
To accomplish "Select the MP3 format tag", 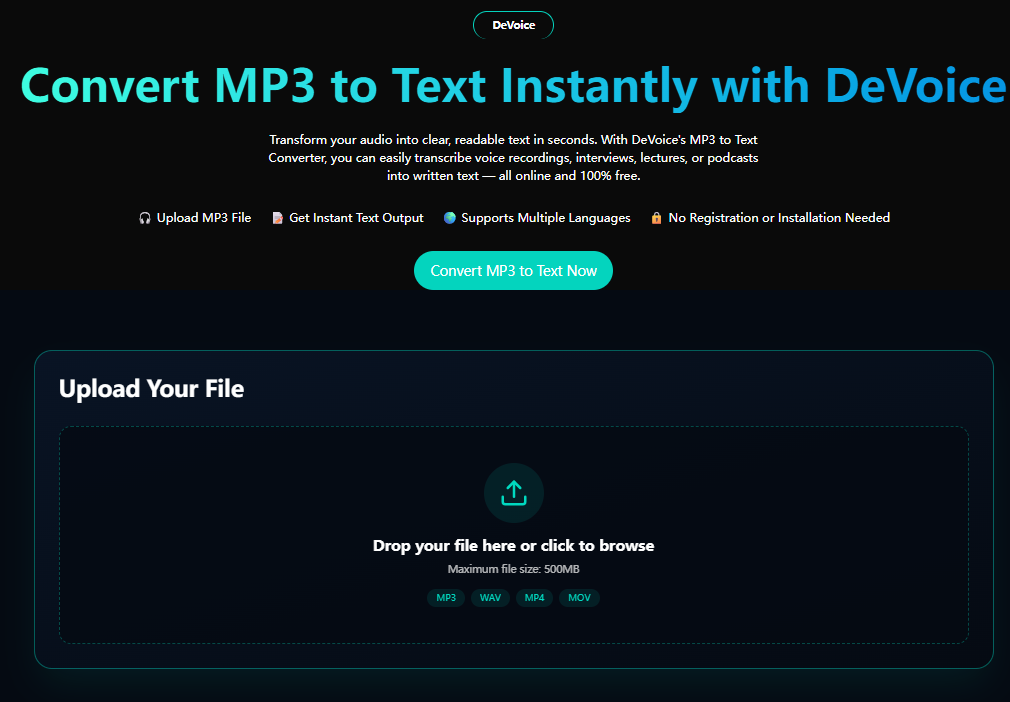I will coord(446,598).
